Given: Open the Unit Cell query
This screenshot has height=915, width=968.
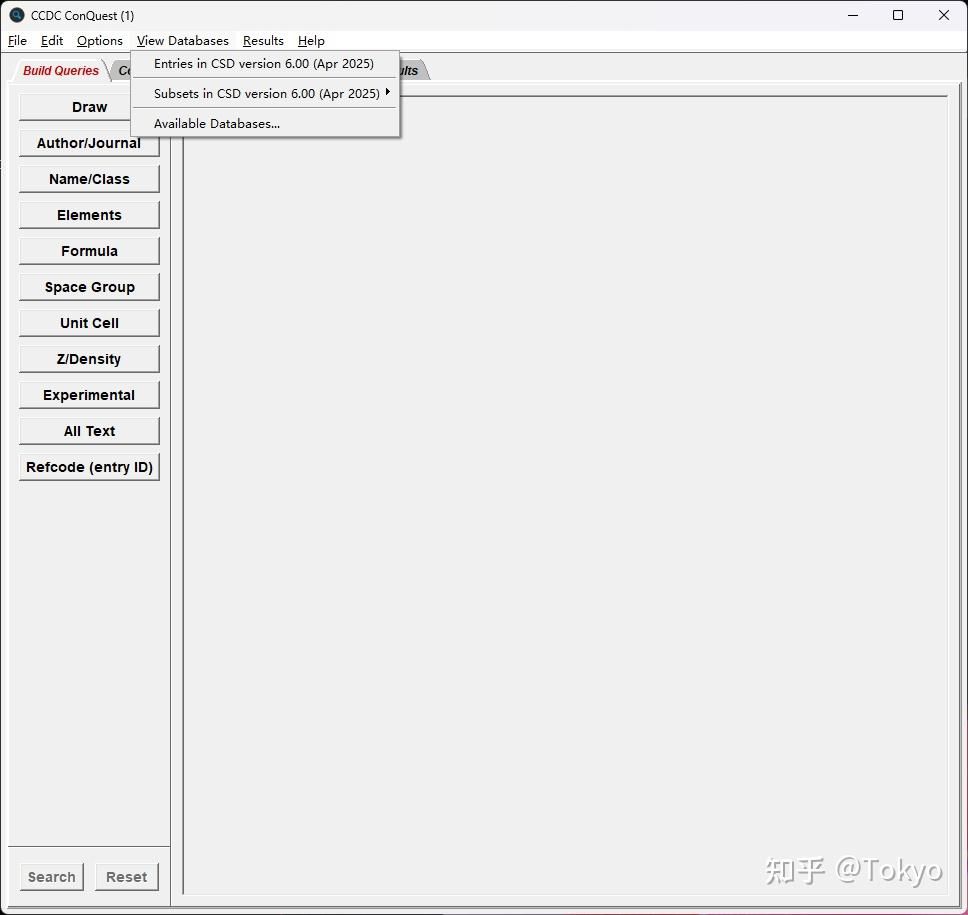Looking at the screenshot, I should coord(89,323).
